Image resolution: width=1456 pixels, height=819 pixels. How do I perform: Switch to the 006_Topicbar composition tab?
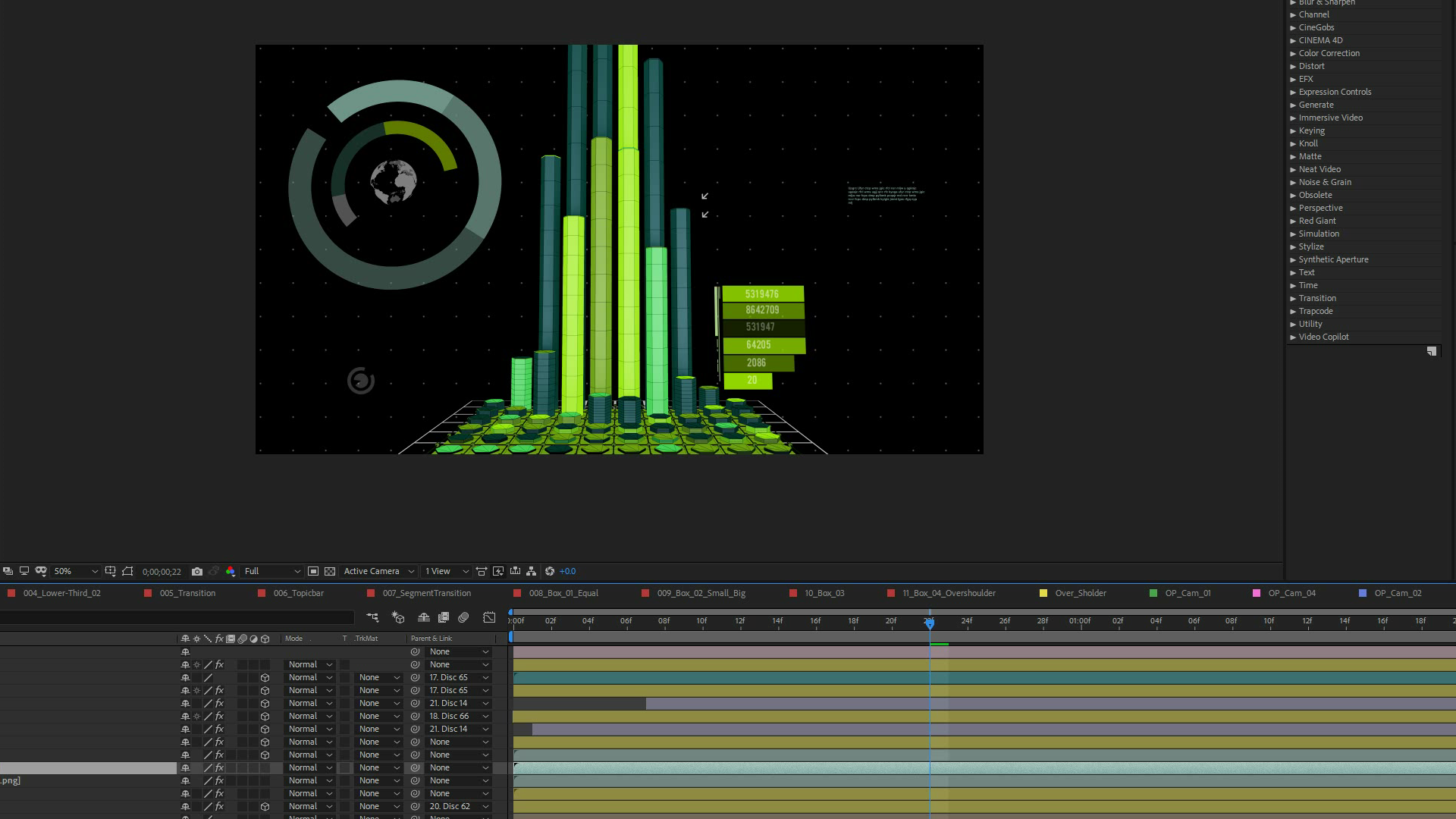pos(298,594)
